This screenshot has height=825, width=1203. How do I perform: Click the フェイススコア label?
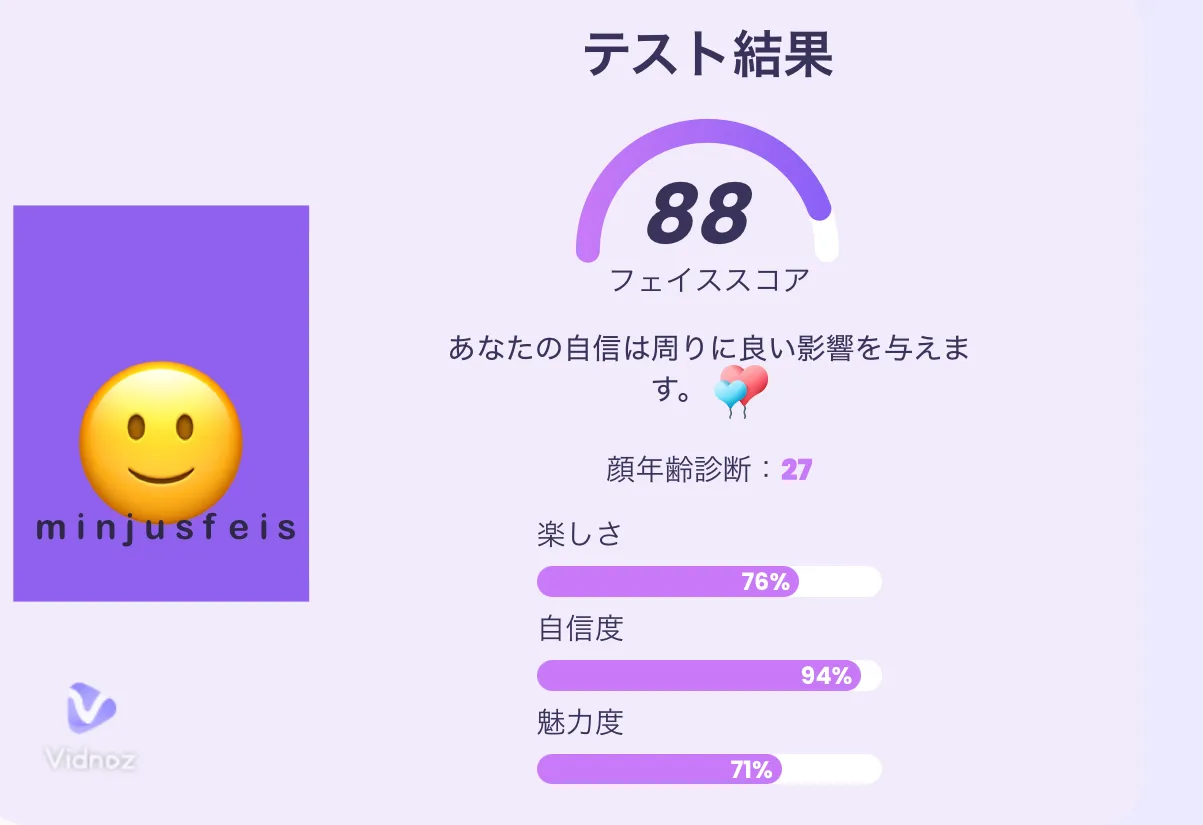pos(709,280)
